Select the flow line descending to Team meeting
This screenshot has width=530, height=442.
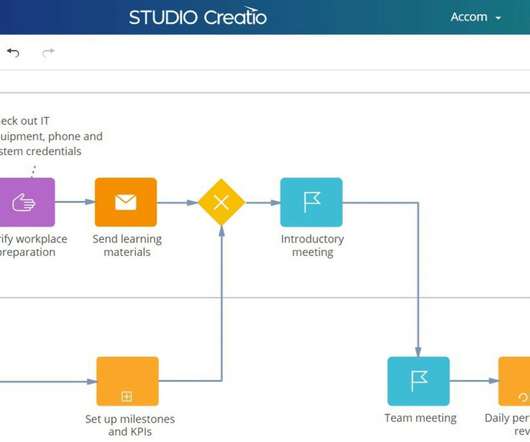coord(418,280)
